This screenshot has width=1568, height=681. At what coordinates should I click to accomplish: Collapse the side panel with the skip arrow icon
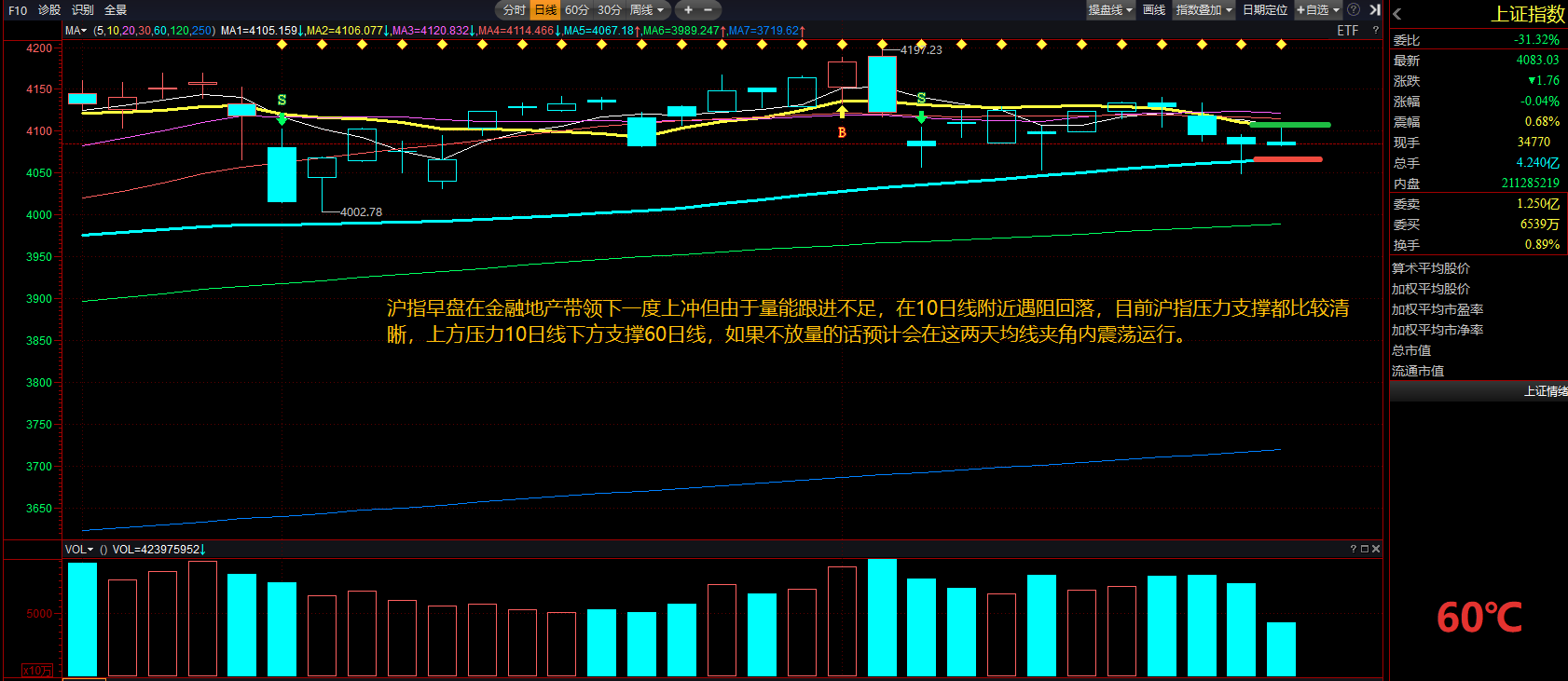[x=1374, y=10]
